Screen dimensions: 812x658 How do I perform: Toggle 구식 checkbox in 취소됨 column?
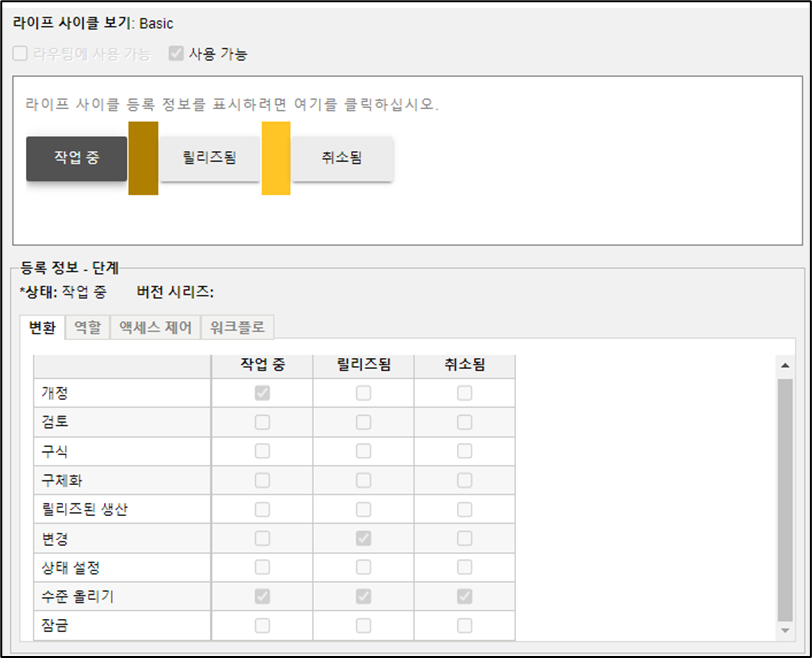465,451
